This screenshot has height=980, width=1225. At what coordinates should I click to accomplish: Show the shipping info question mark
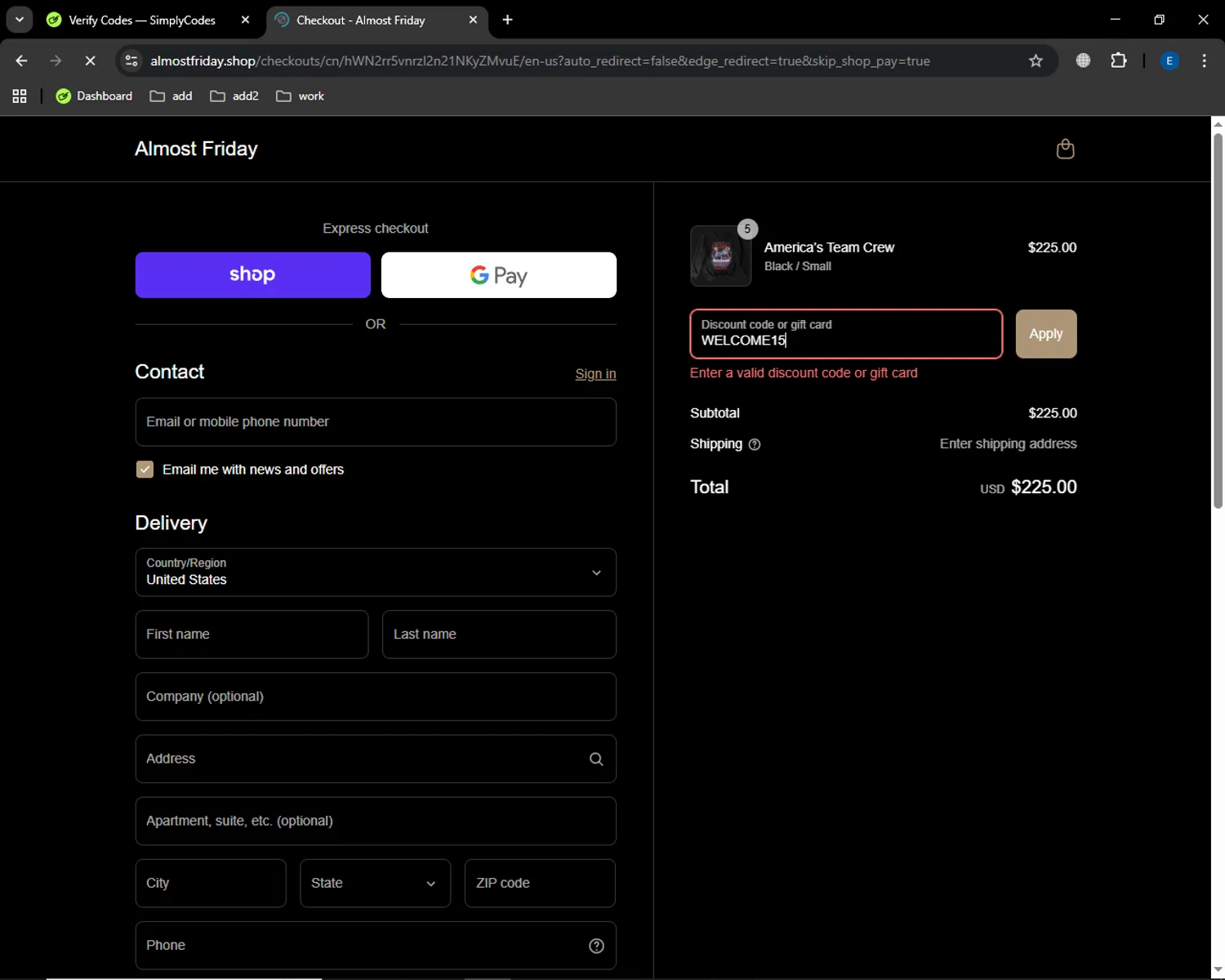pyautogui.click(x=755, y=444)
